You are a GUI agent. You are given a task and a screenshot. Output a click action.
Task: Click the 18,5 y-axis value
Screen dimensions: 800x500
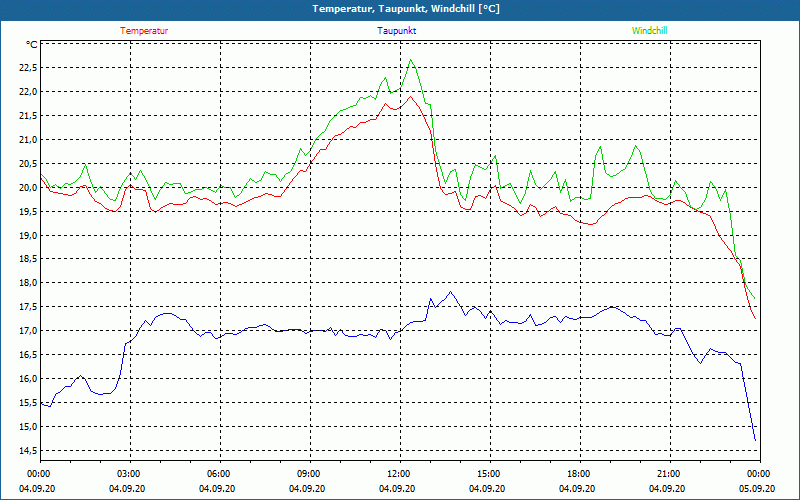(28, 259)
